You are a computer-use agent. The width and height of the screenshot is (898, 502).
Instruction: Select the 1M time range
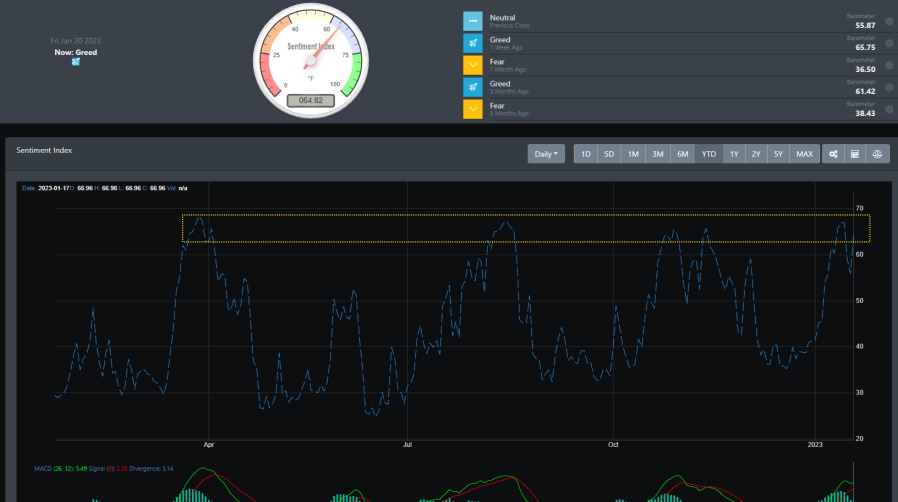633,154
